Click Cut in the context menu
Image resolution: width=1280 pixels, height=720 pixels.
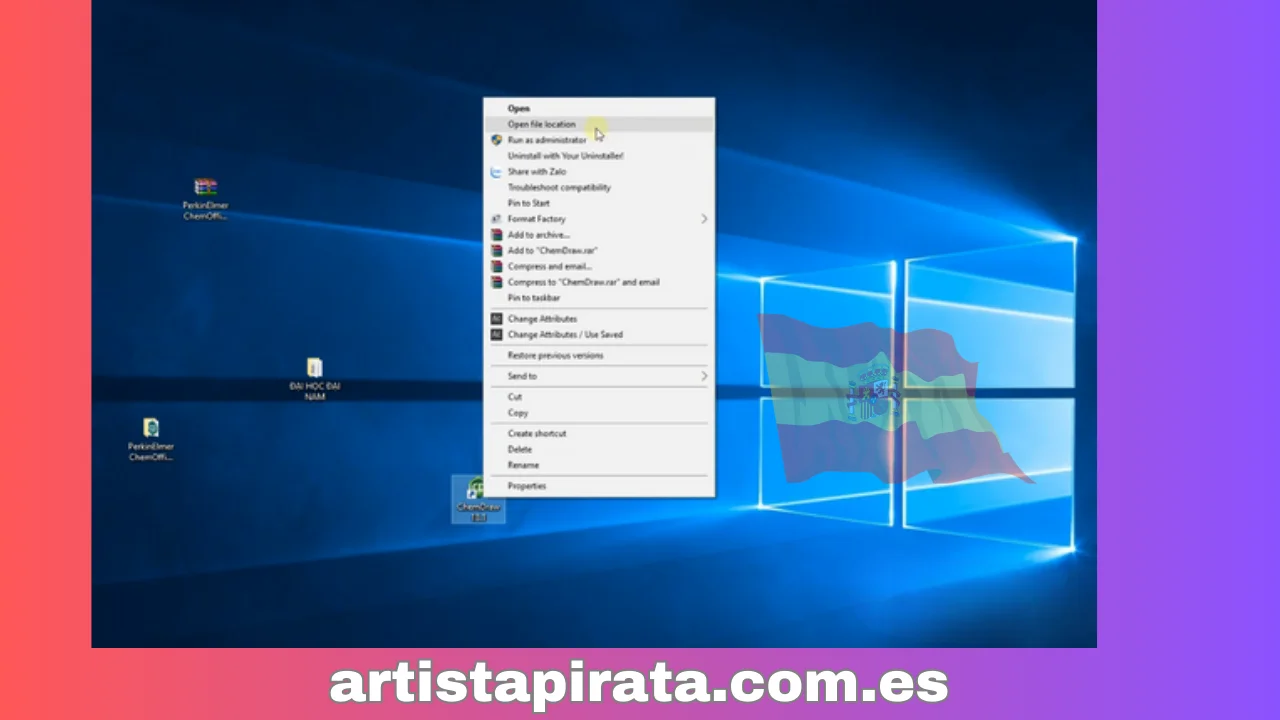[x=598, y=397]
